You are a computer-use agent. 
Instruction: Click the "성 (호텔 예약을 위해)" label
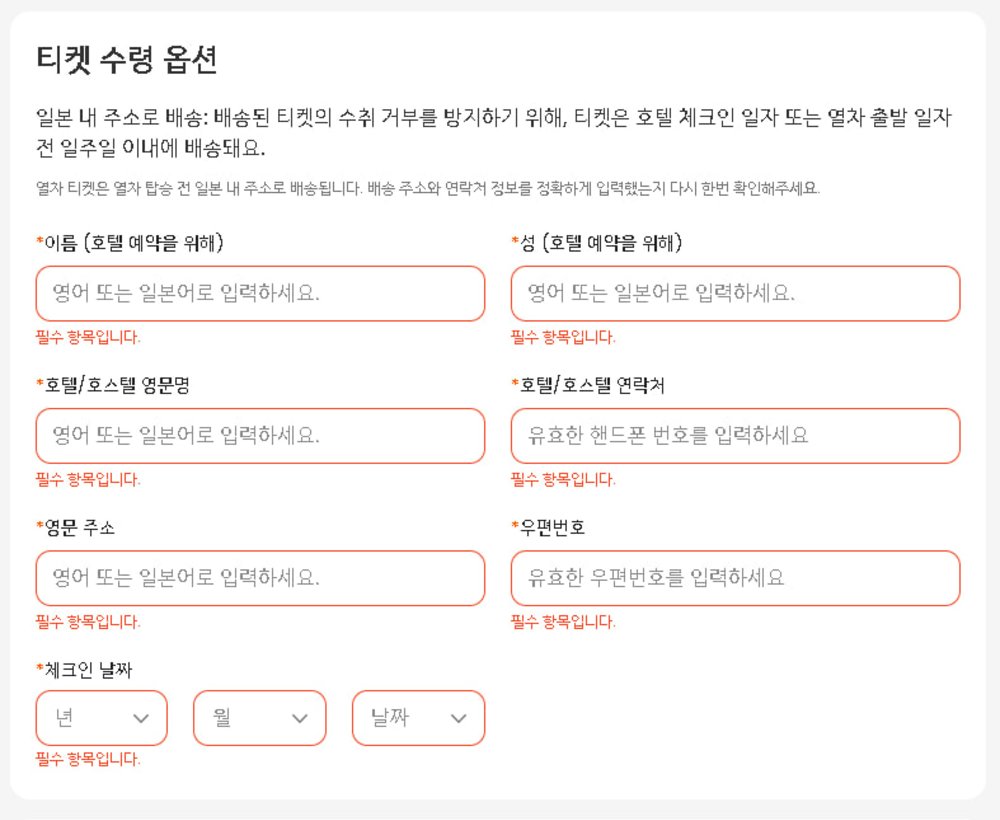point(600,243)
